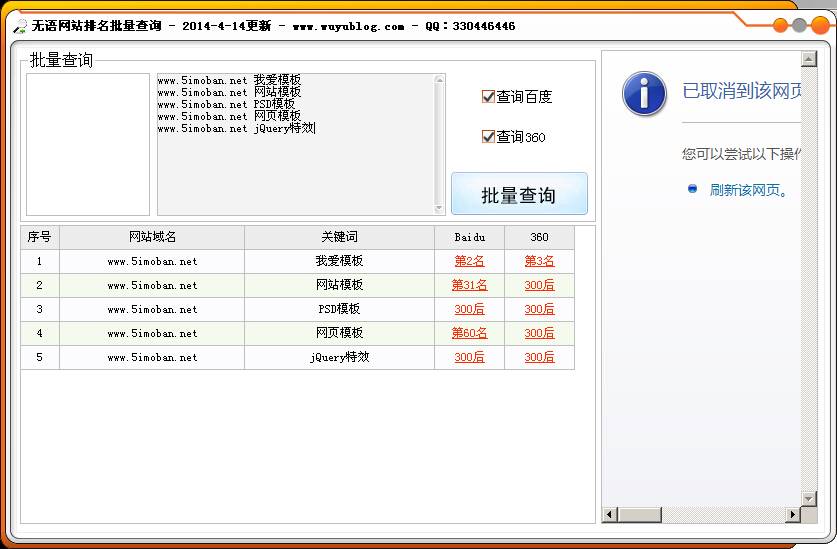This screenshot has width=837, height=549.
Task: Click the leftmost orange window control button
Action: tap(780, 25)
